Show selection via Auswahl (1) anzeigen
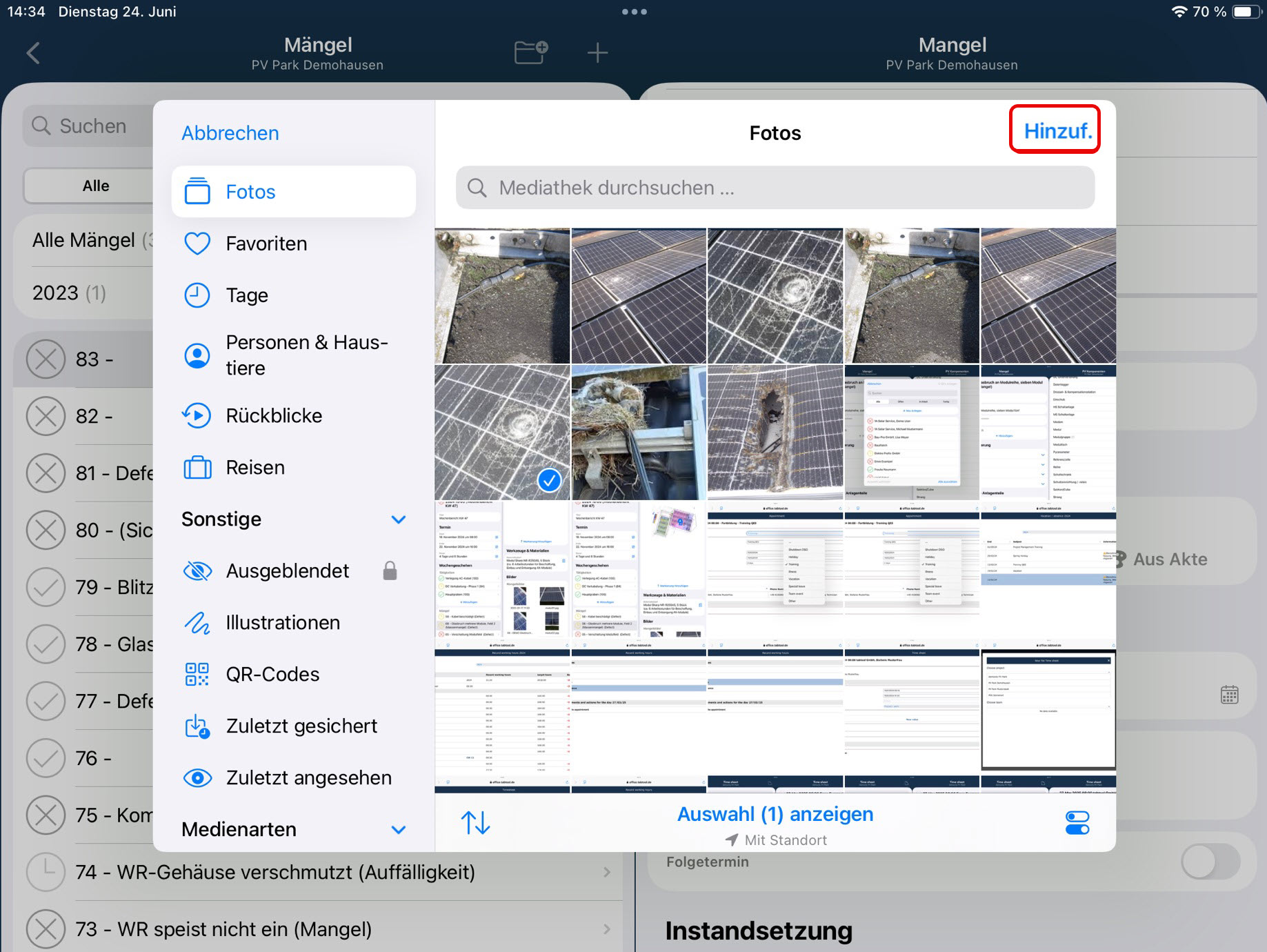1267x952 pixels. [x=775, y=814]
